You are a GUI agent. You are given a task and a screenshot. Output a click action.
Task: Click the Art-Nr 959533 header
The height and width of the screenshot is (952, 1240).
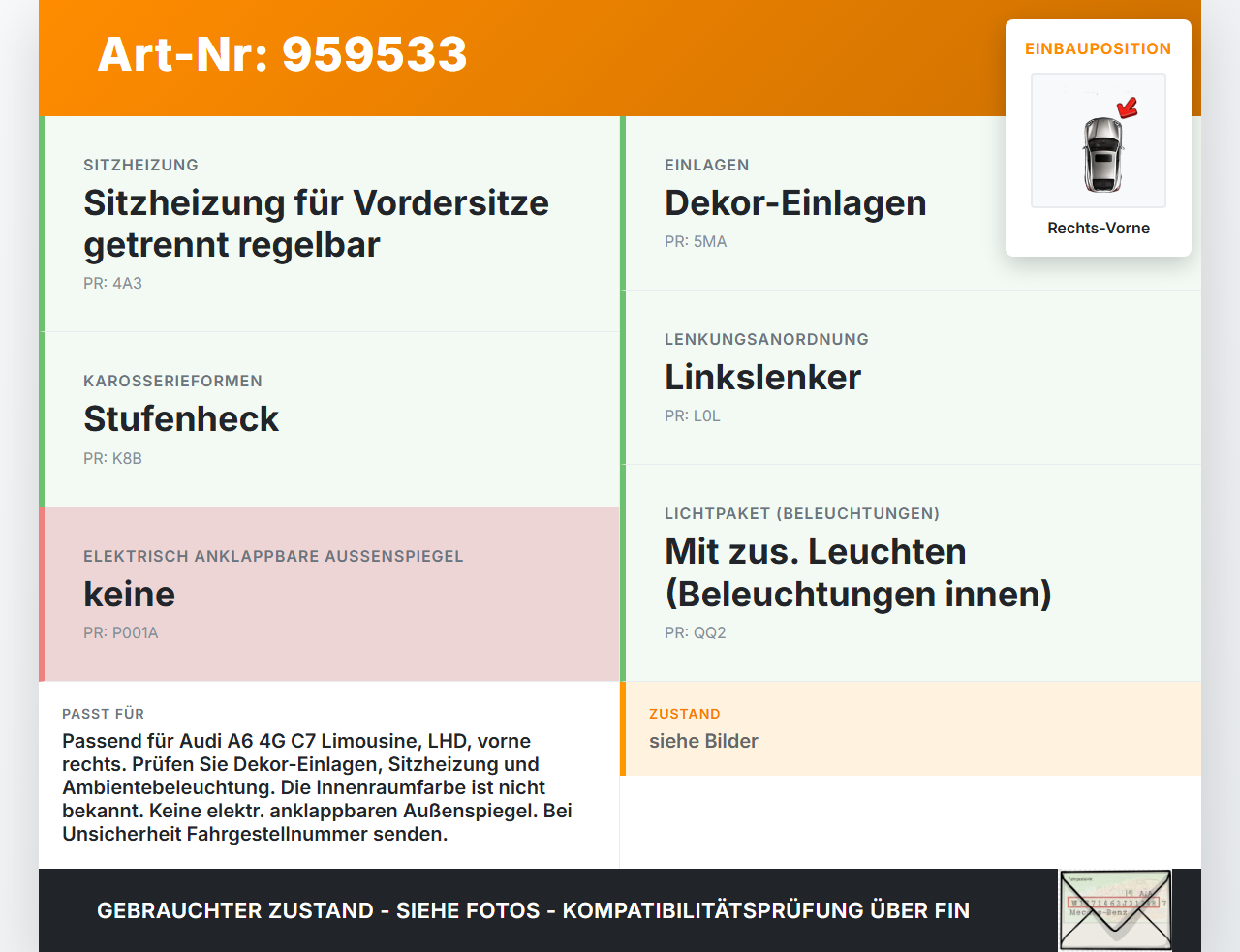[281, 55]
